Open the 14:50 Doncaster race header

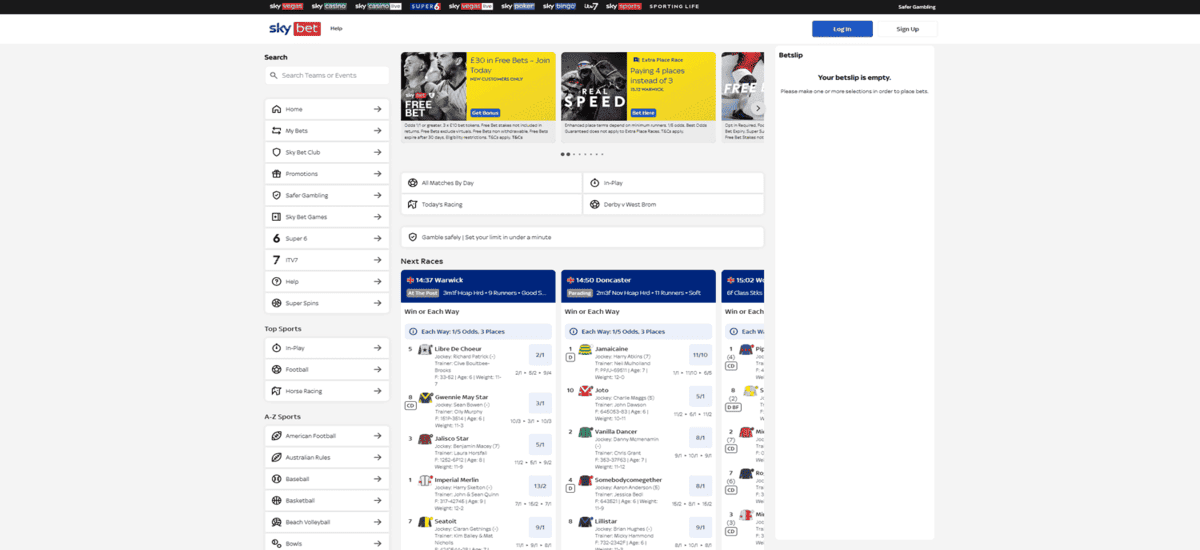coord(638,286)
